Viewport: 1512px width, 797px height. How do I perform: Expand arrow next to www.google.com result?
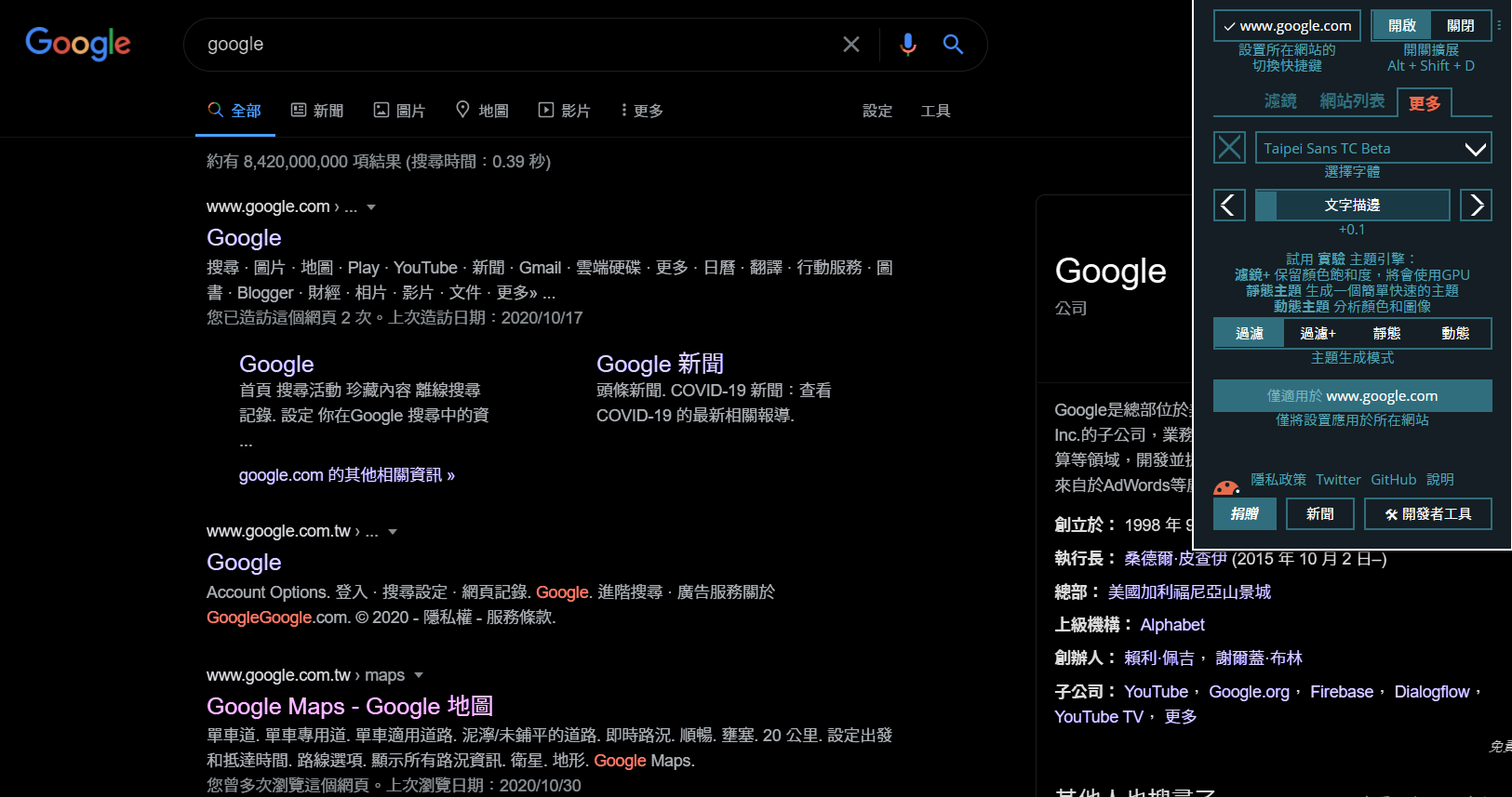click(371, 207)
